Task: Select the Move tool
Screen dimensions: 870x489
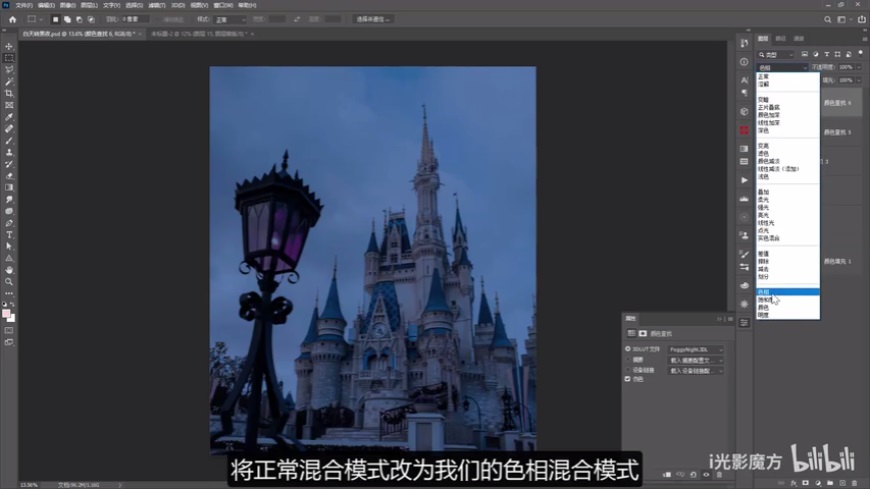Action: (x=9, y=47)
